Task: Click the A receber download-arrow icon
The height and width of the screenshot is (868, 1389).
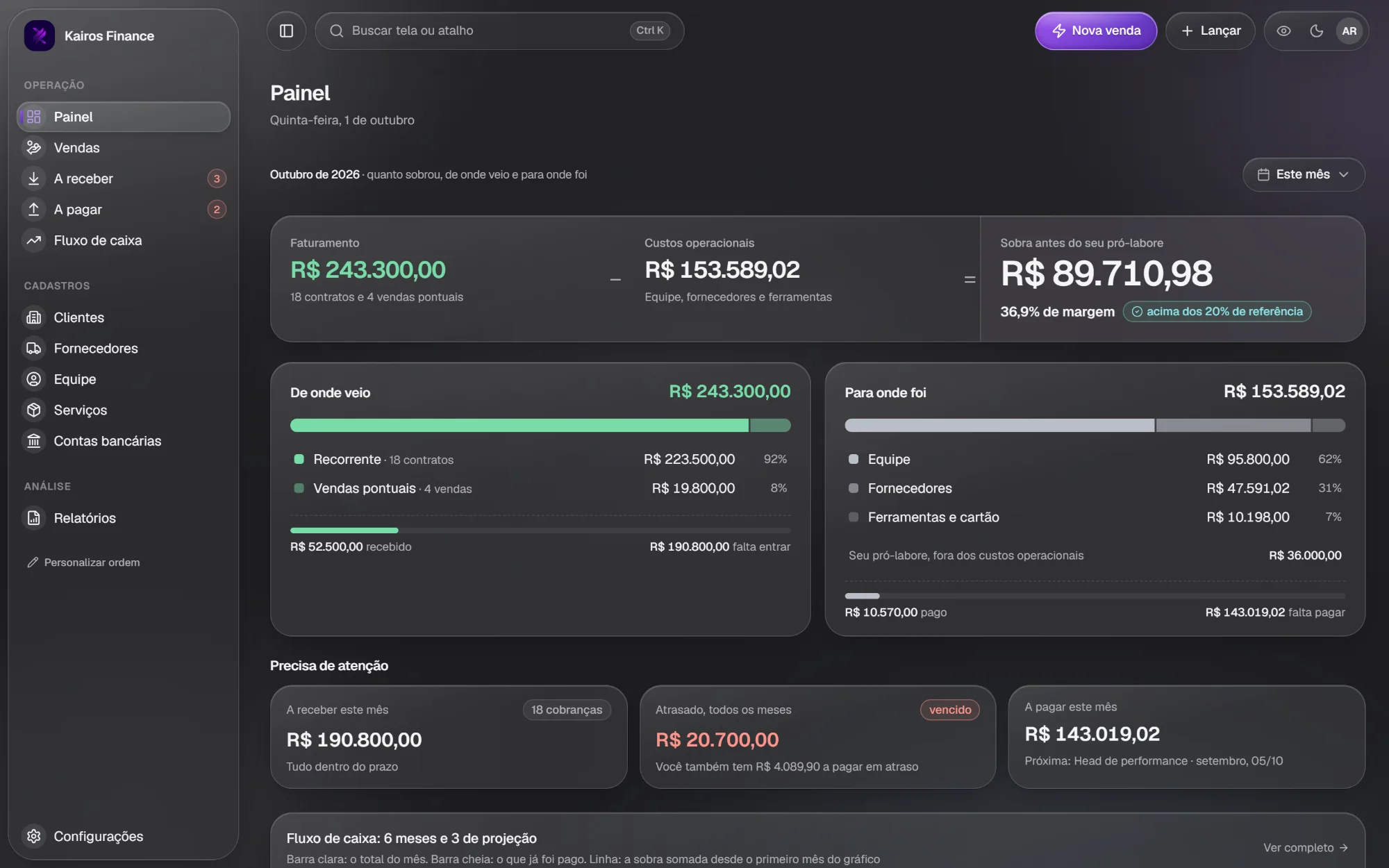Action: pyautogui.click(x=33, y=178)
